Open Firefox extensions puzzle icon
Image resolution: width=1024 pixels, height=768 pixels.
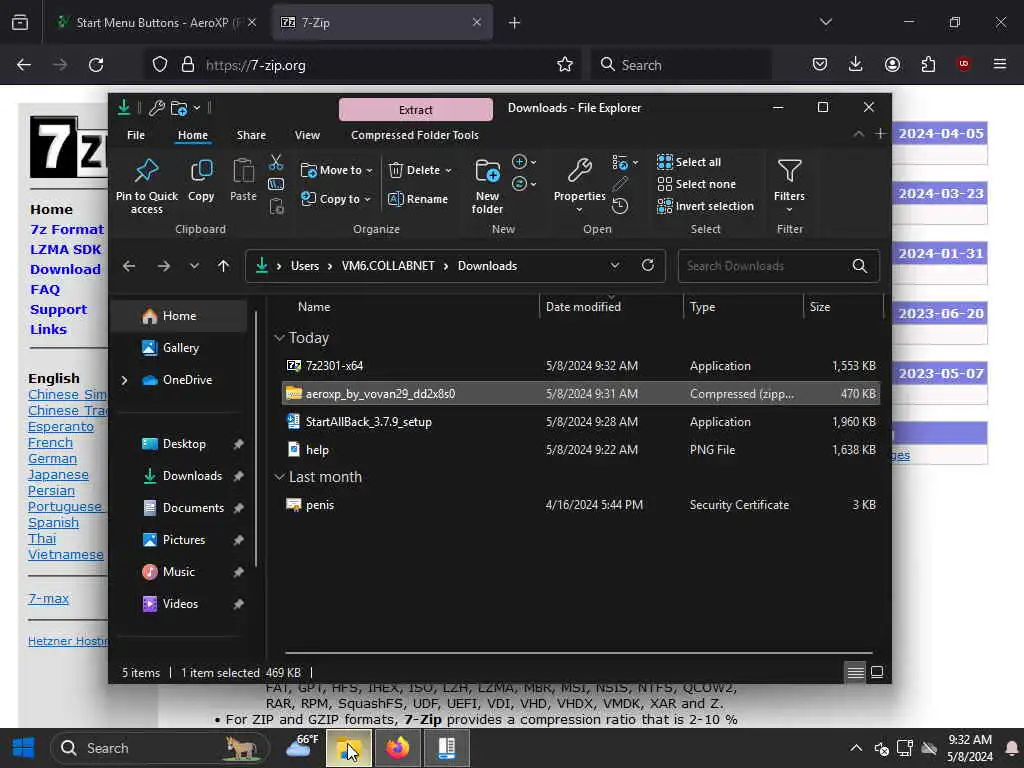click(928, 64)
